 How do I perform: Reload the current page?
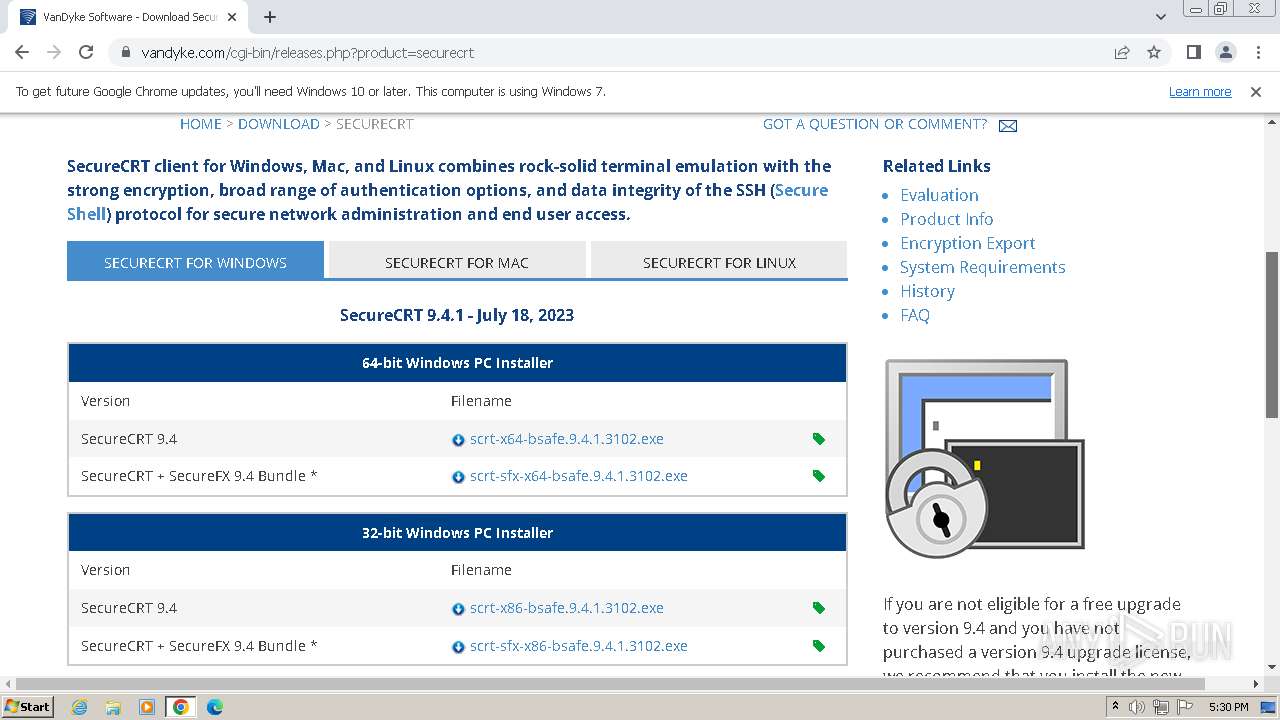pyautogui.click(x=86, y=53)
